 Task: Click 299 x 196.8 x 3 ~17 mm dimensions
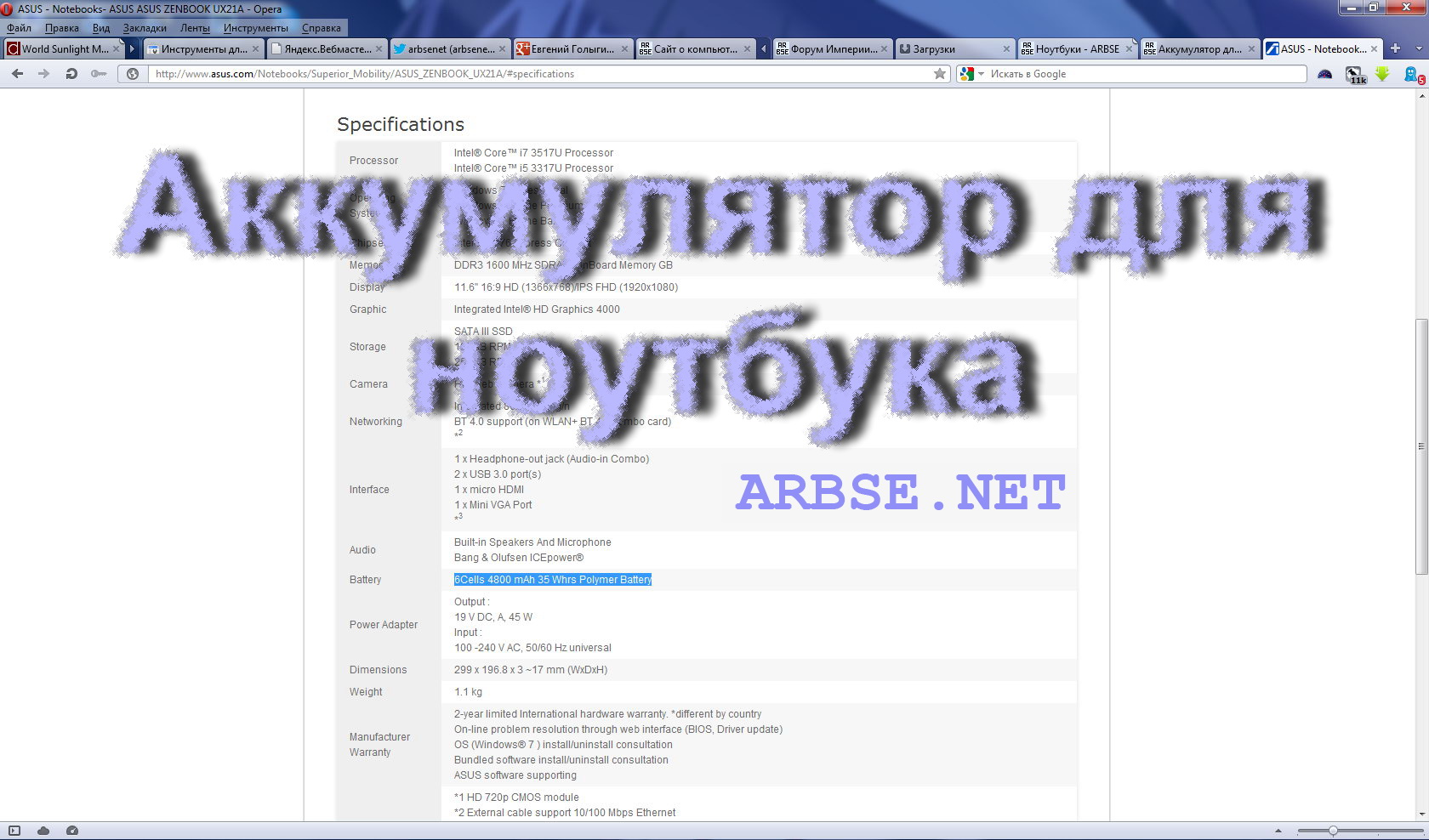click(531, 670)
